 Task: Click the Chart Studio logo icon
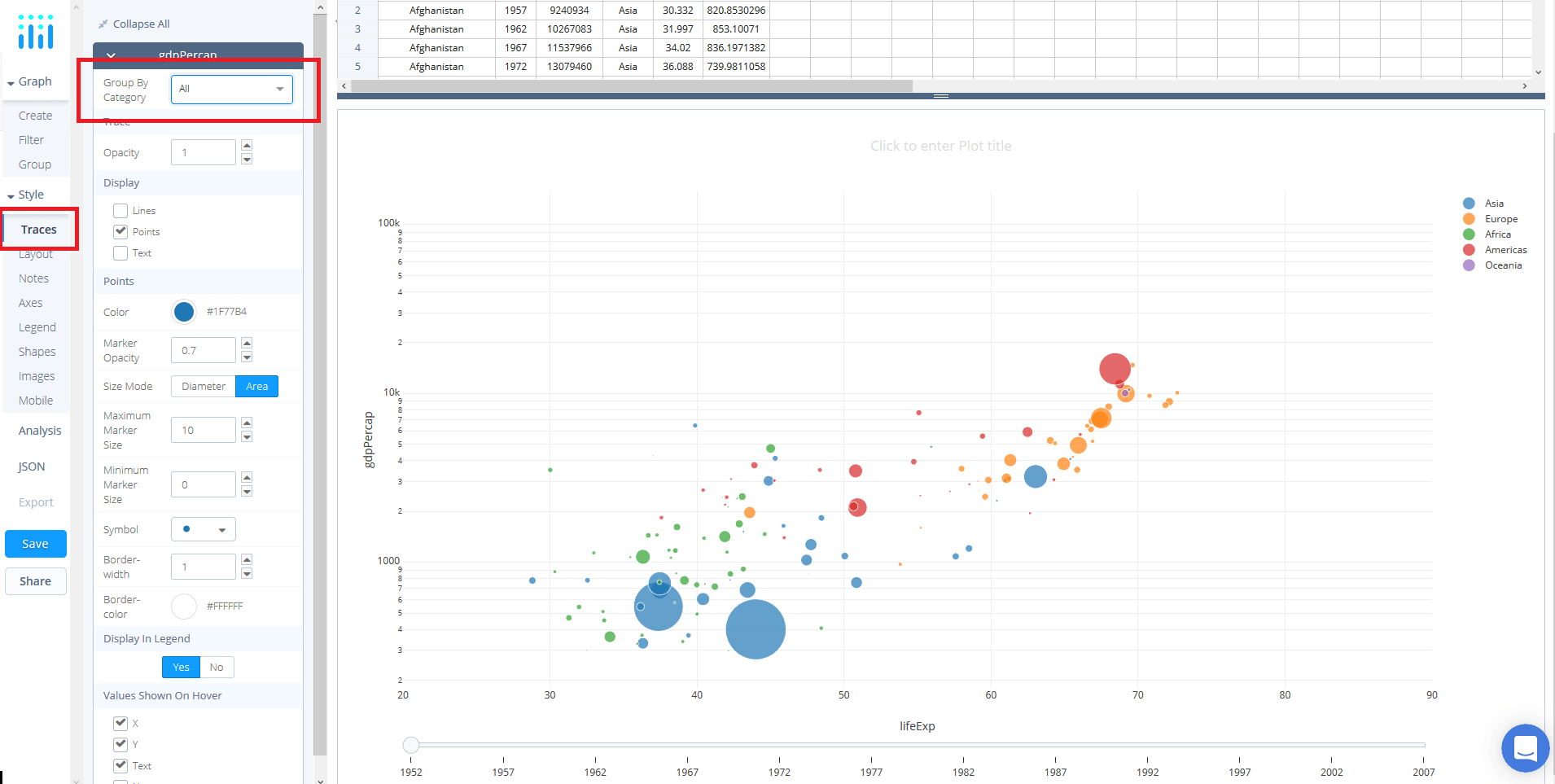pos(36,32)
